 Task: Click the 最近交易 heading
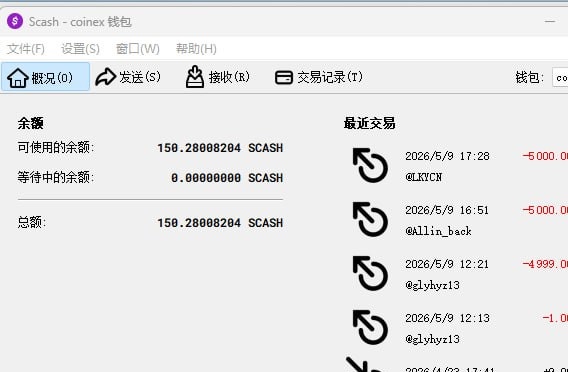[x=369, y=124]
